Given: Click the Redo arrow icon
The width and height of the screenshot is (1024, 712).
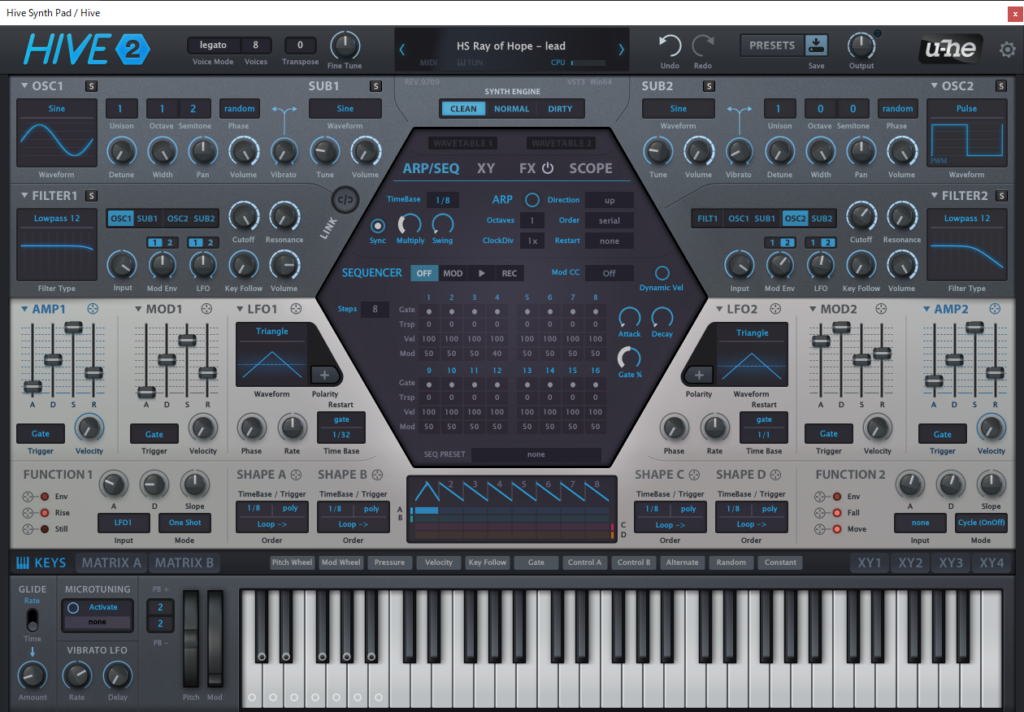Looking at the screenshot, I should pos(702,45).
